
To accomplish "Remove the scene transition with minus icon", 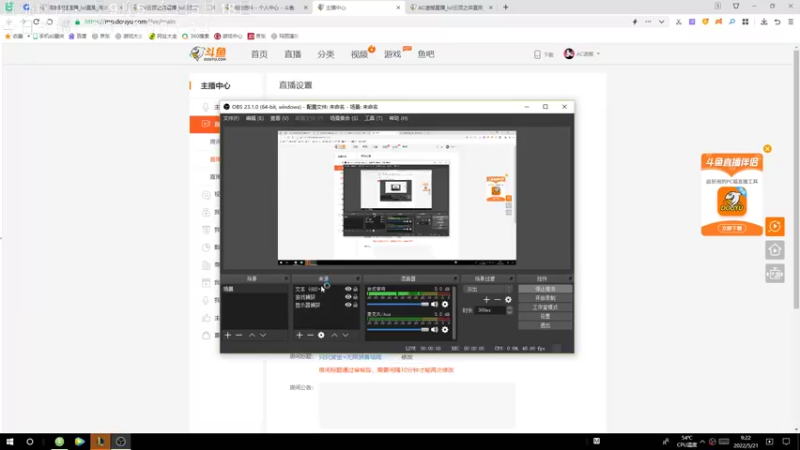I will (x=497, y=300).
